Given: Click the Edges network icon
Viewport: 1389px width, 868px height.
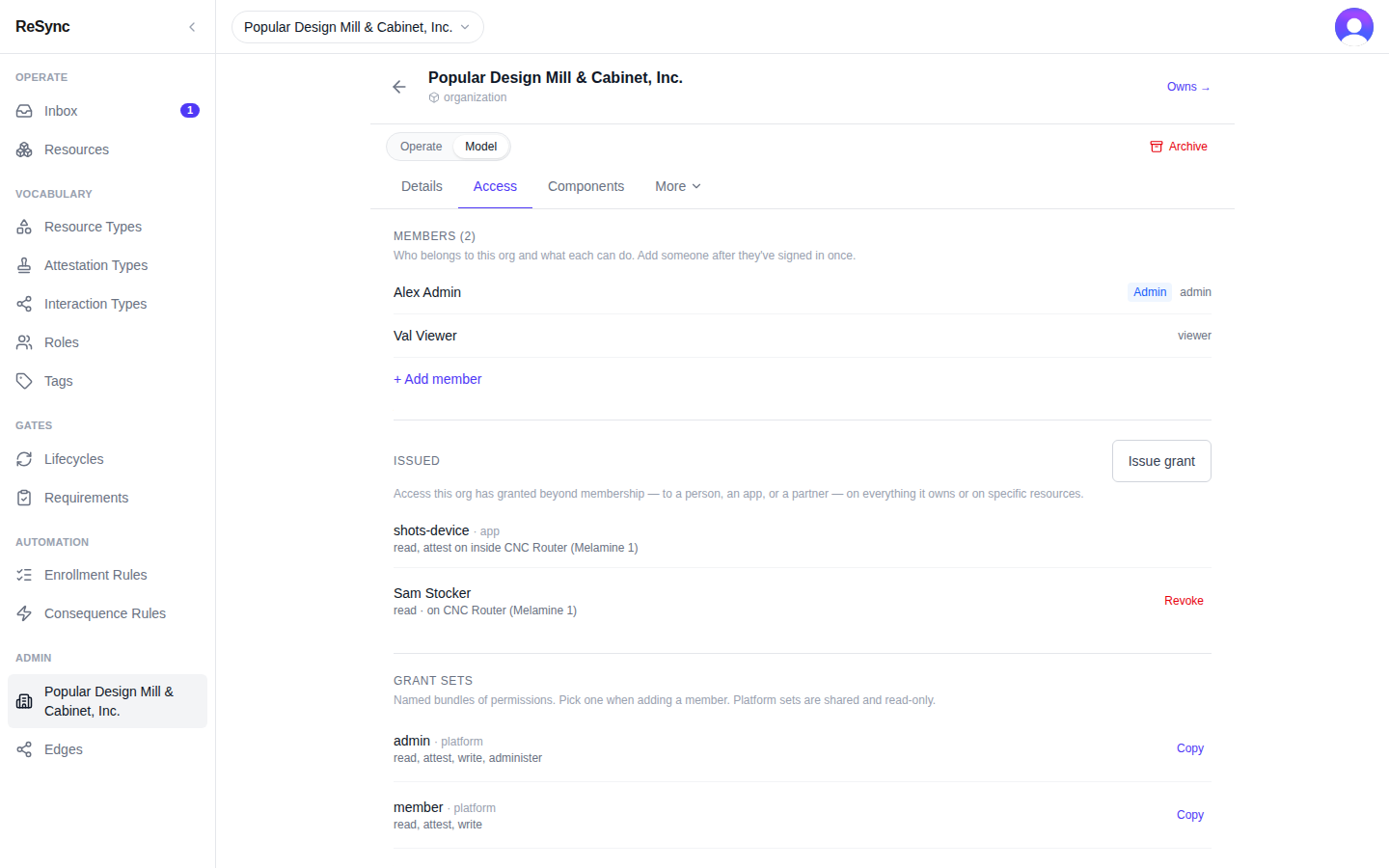Looking at the screenshot, I should 24,749.
